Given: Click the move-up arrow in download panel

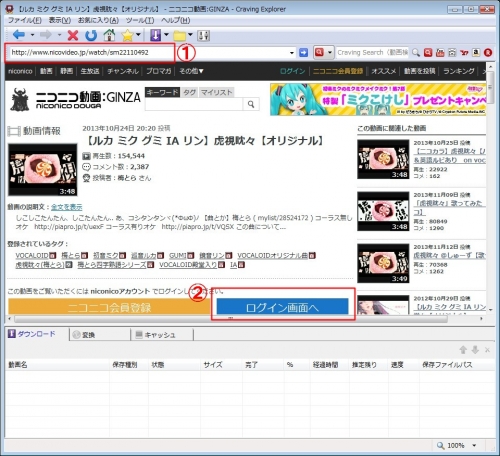Looking at the screenshot, I should point(463,350).
